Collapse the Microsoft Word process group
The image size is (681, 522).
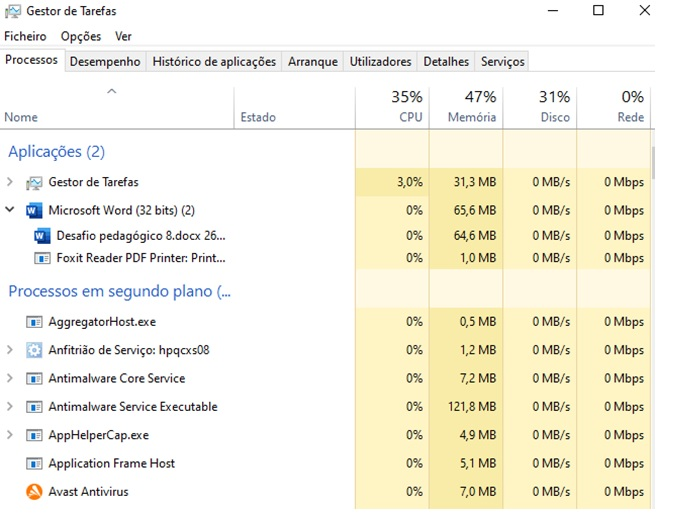[x=10, y=210]
